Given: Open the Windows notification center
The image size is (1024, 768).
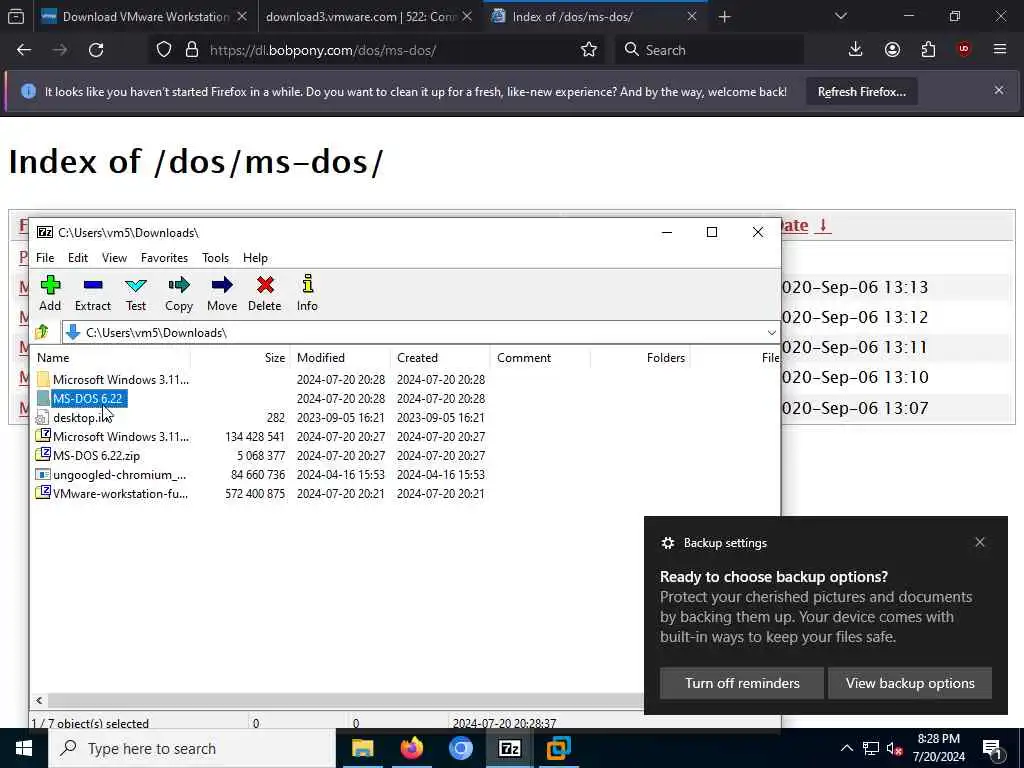Looking at the screenshot, I should pyautogui.click(x=992, y=748).
